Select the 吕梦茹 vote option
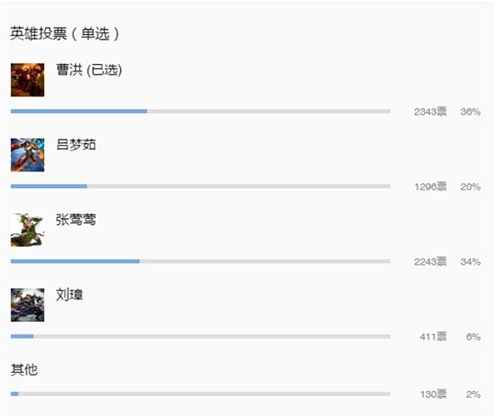This screenshot has height=416, width=500. coord(76,145)
